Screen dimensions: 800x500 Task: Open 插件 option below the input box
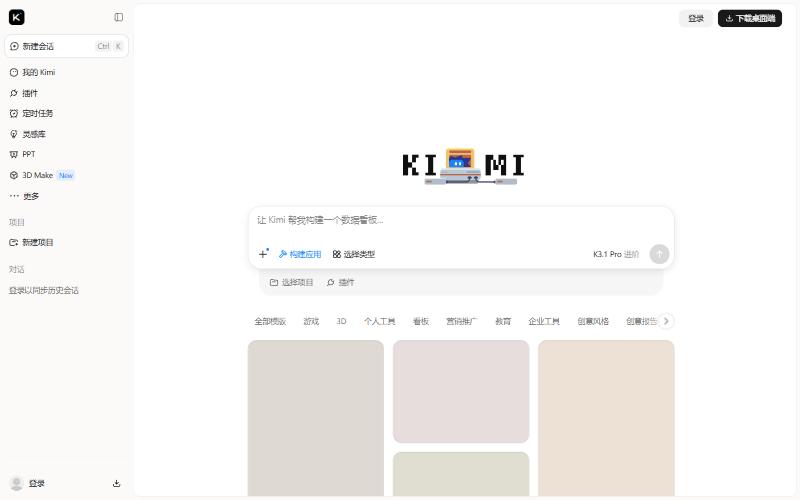tap(340, 282)
